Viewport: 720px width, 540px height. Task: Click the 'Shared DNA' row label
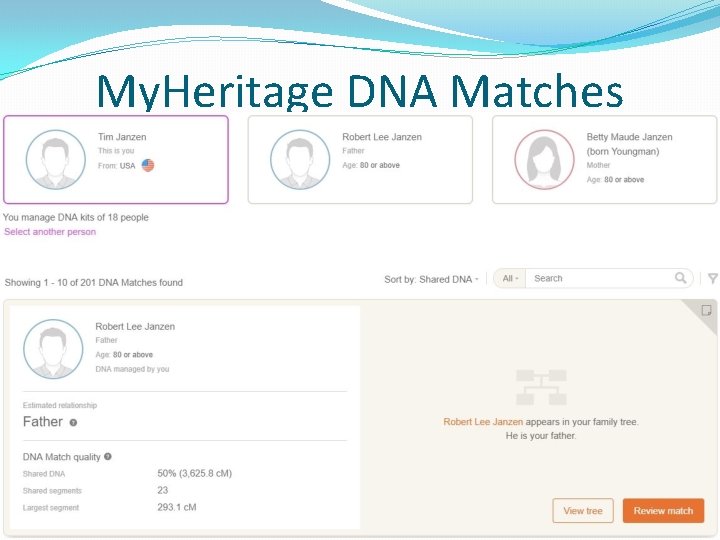click(x=44, y=473)
